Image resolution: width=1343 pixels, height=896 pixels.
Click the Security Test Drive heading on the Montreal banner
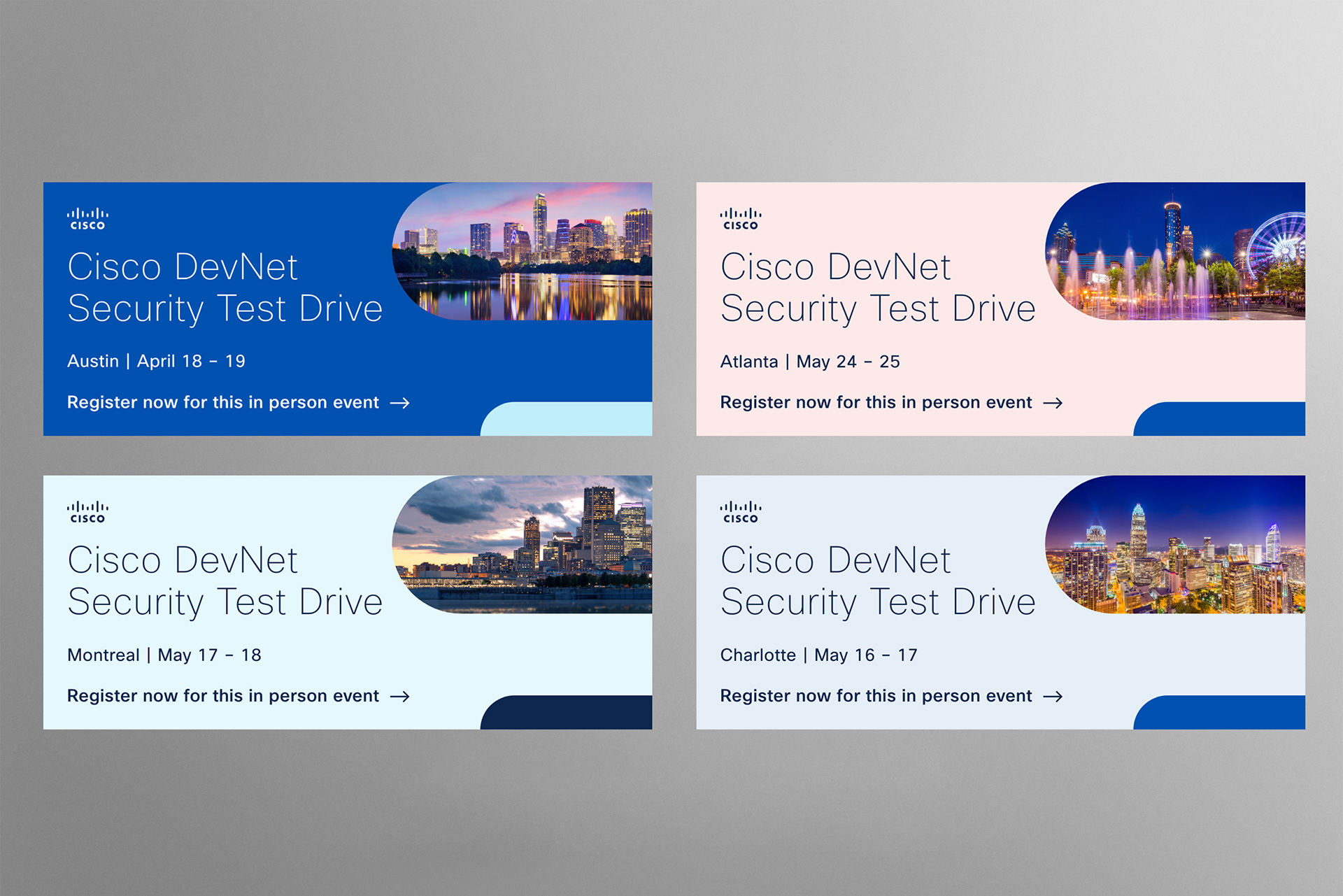(x=225, y=581)
